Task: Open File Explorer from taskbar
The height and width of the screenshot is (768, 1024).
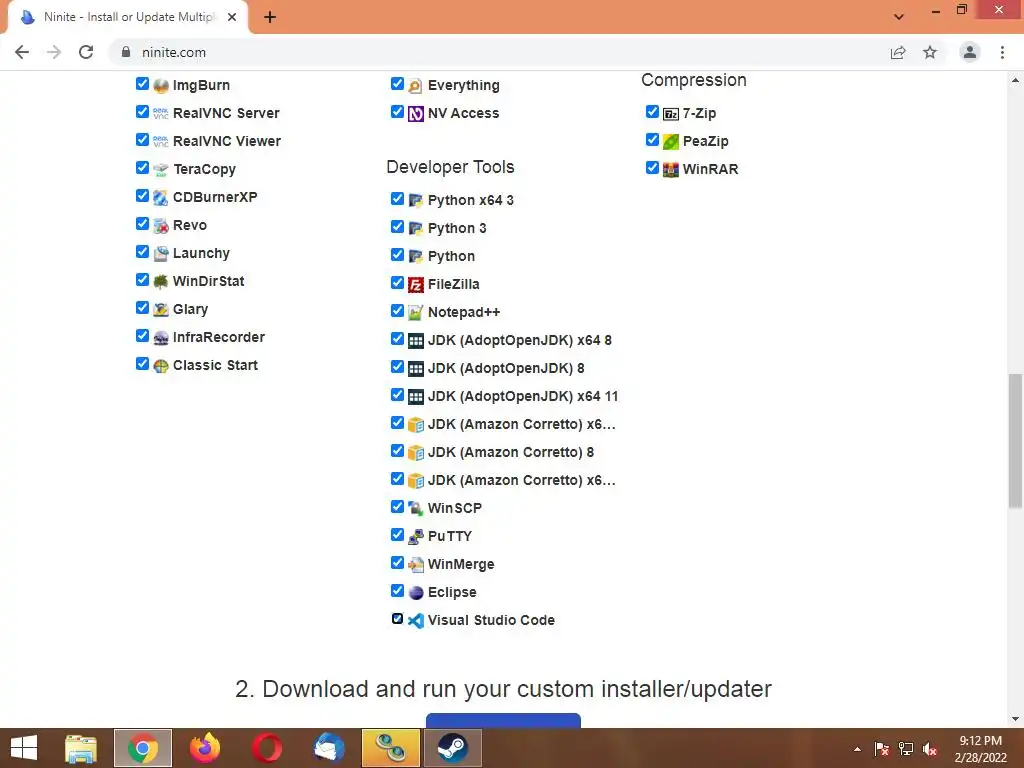Action: point(81,748)
